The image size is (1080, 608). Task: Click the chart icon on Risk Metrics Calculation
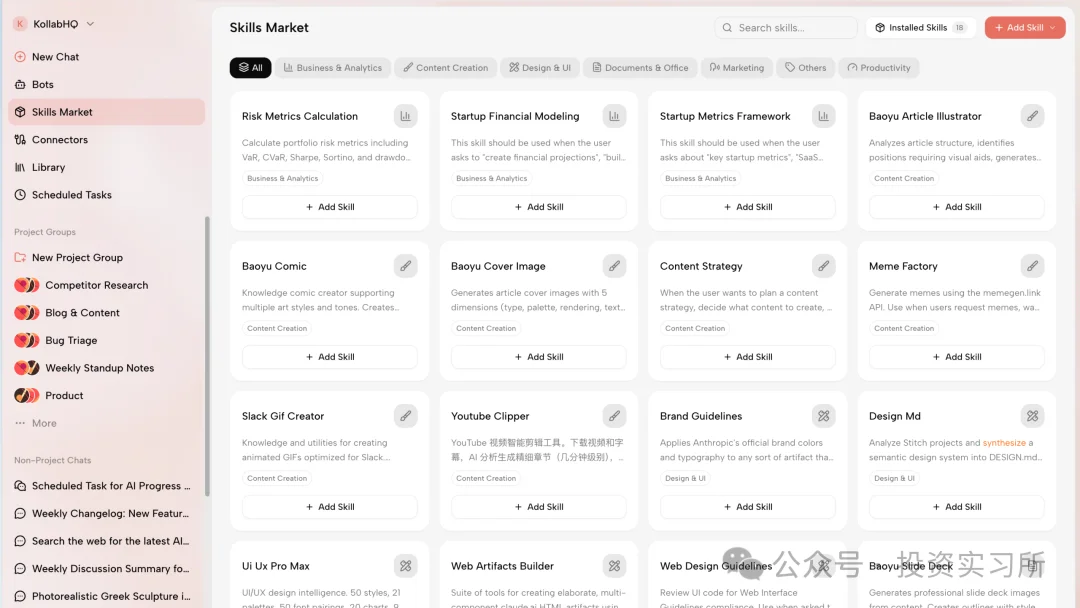405,116
